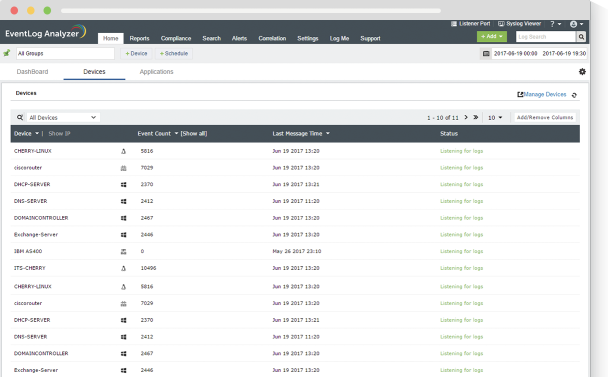Click the ITS-CHERRY Linux icon

123,268
